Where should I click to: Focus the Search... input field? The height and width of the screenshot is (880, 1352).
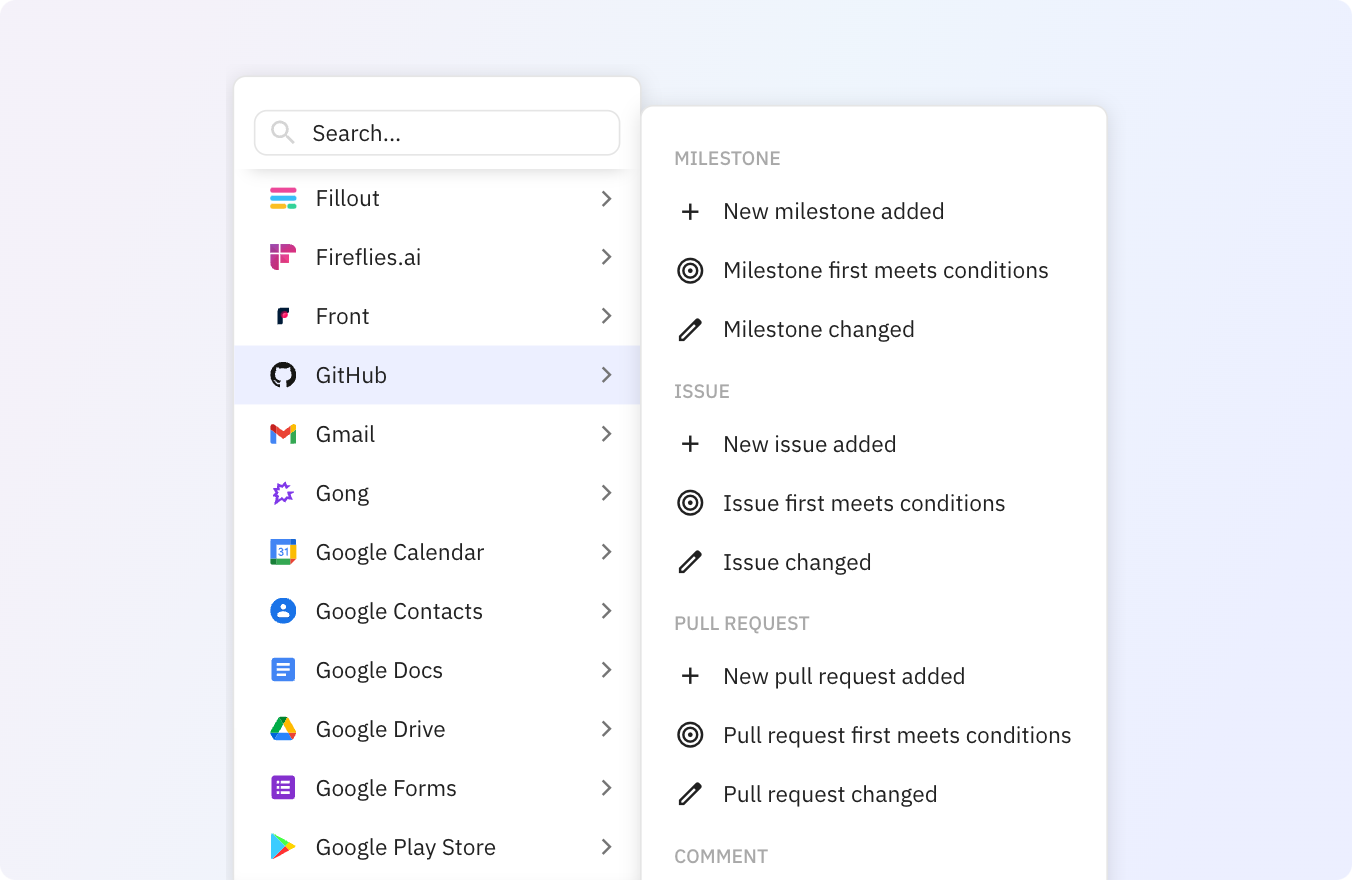437,133
